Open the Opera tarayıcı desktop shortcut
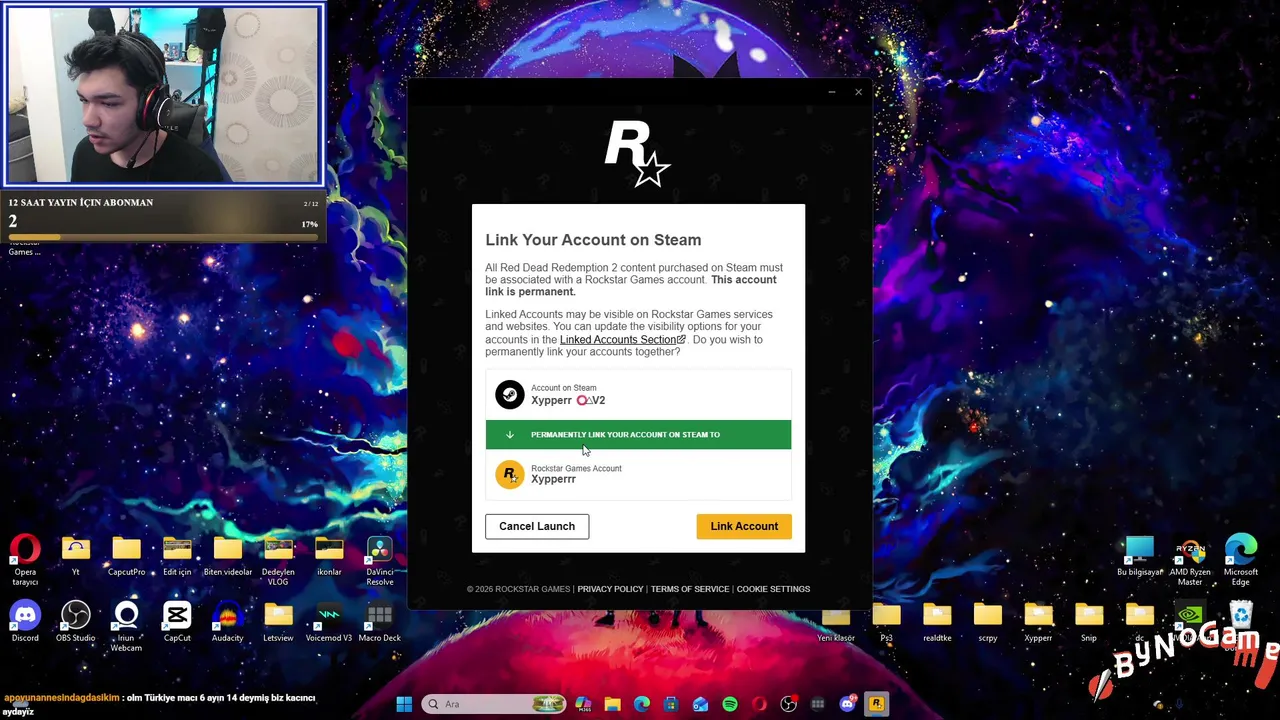This screenshot has height=720, width=1280. pos(25,561)
